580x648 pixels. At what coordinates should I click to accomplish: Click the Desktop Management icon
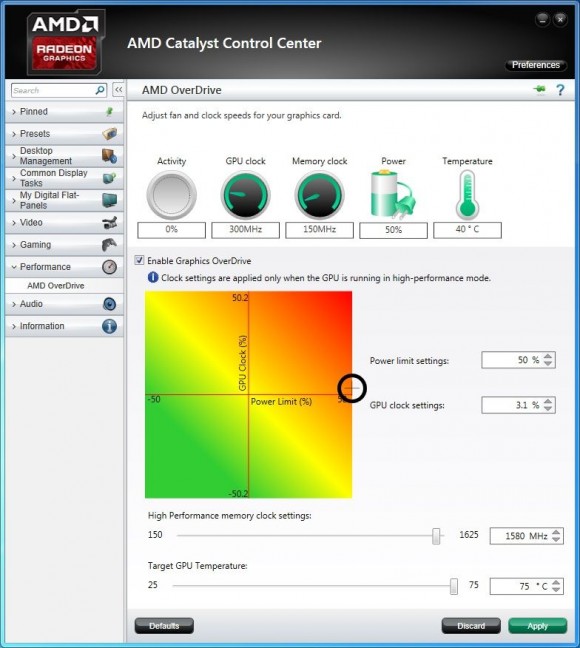coord(110,156)
